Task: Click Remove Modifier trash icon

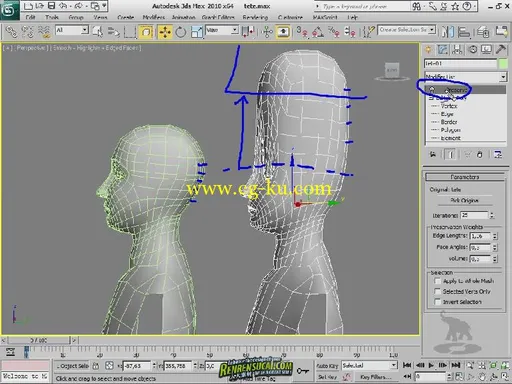Action: point(480,155)
